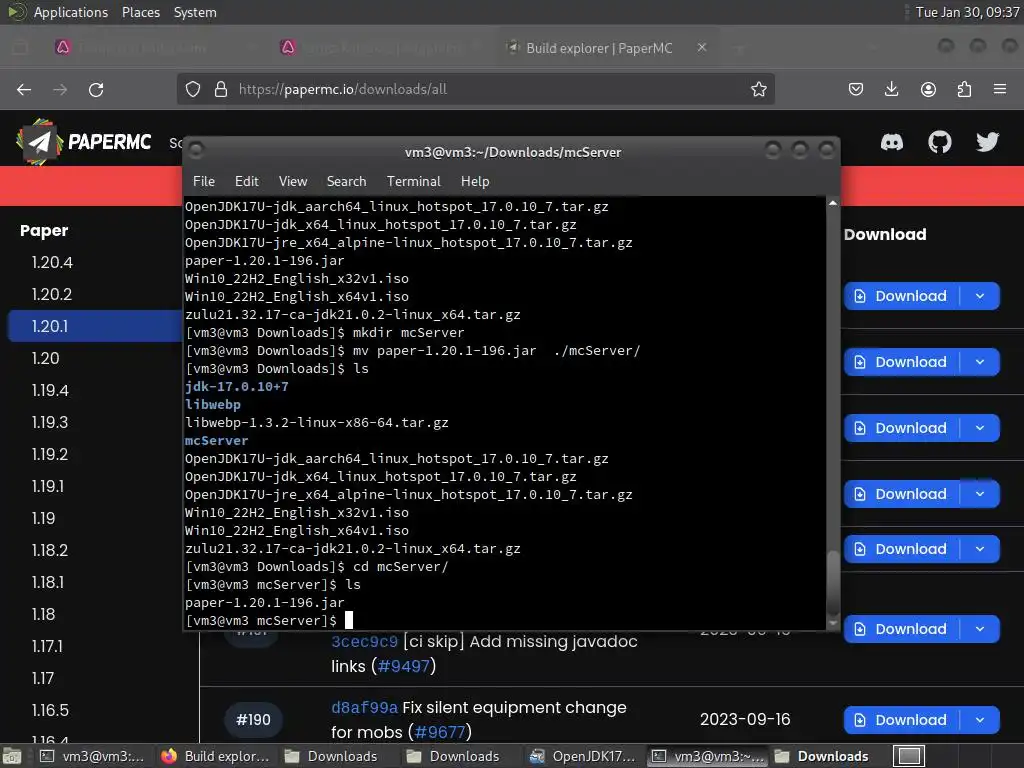Select Paper version 1.17.1
Screen dimensions: 1024x768
[x=48, y=647]
